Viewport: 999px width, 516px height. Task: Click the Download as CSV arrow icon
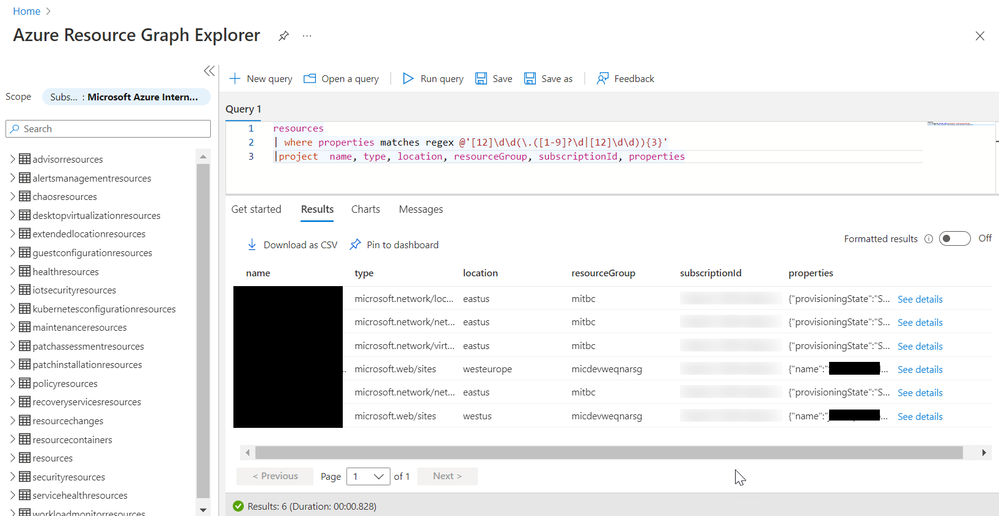252,245
